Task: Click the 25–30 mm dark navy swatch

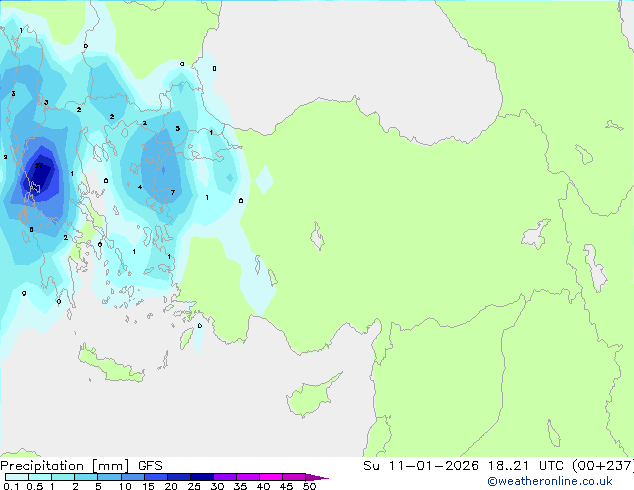Action: (201, 477)
